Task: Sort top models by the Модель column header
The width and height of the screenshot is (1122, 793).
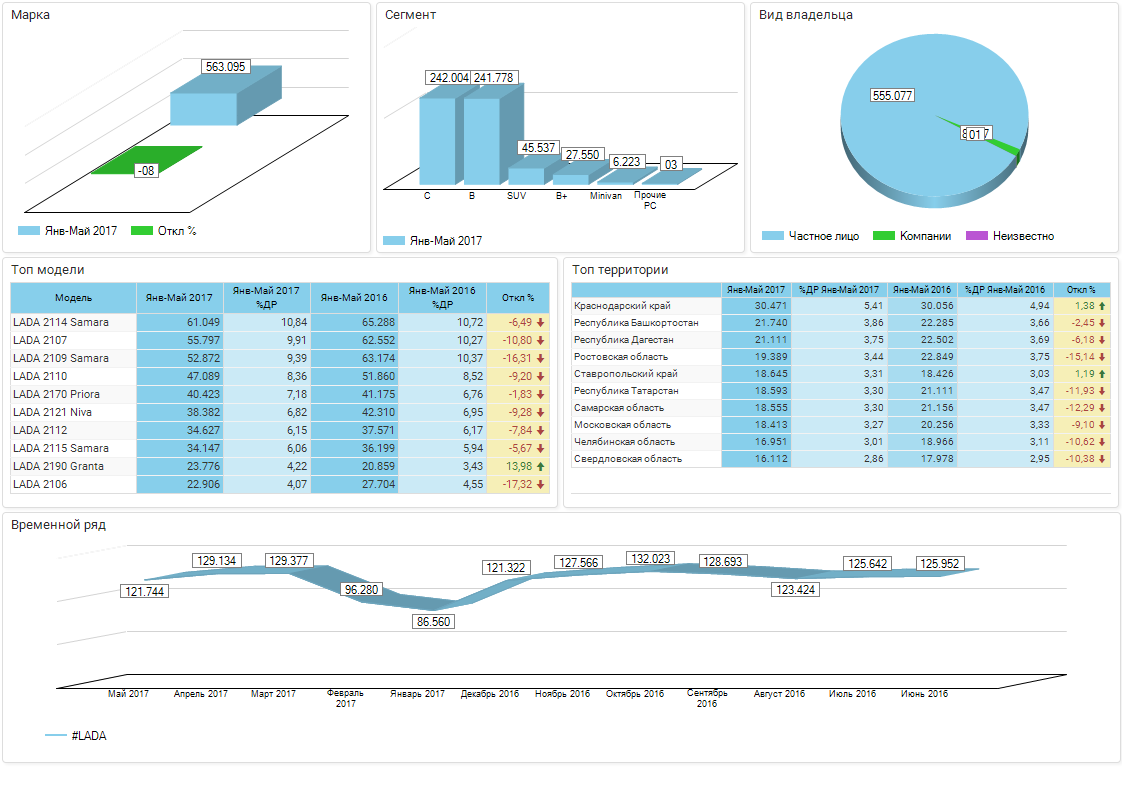Action: (73, 297)
